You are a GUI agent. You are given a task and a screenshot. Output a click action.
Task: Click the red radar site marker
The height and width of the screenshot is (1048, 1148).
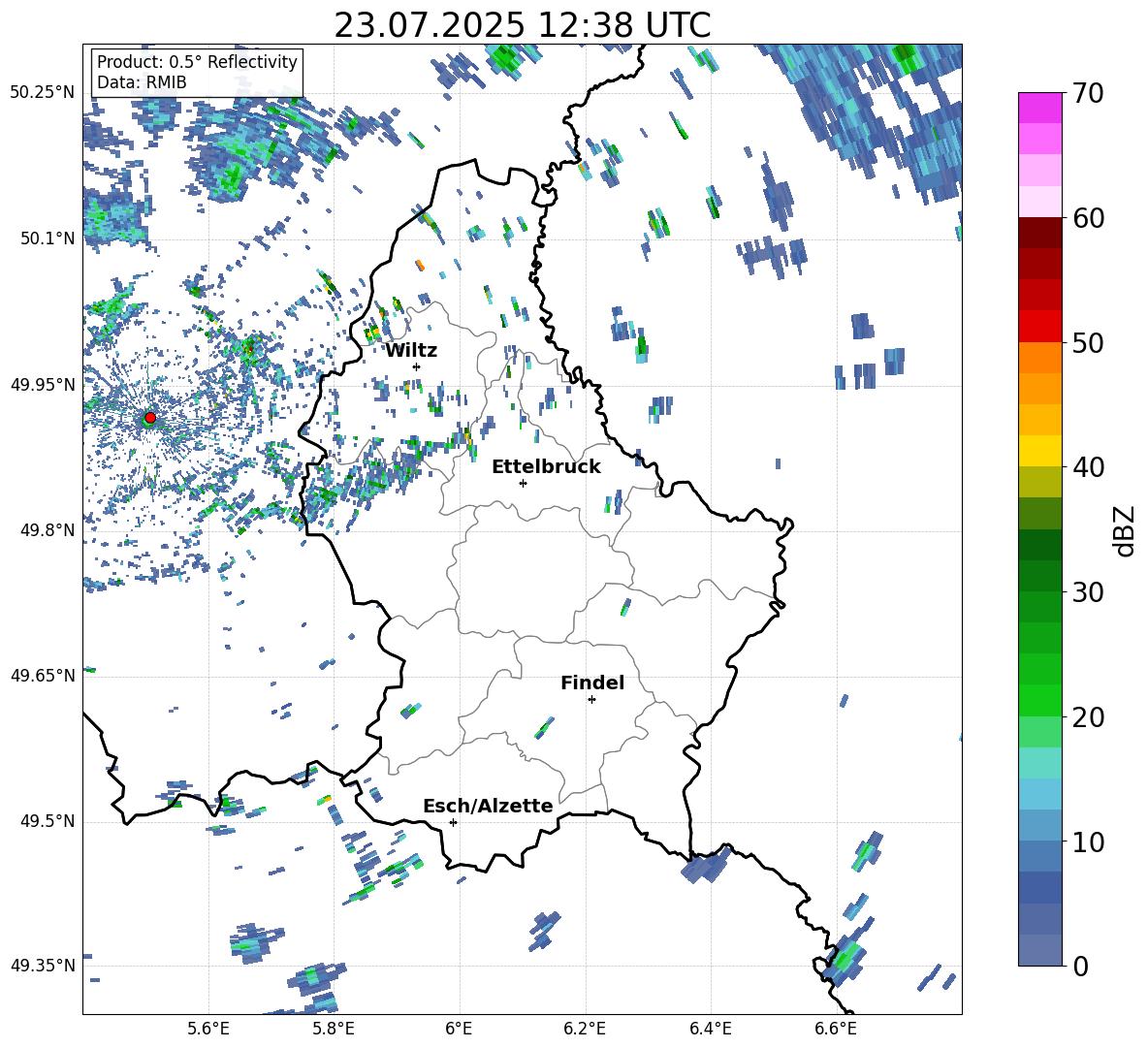click(x=150, y=417)
